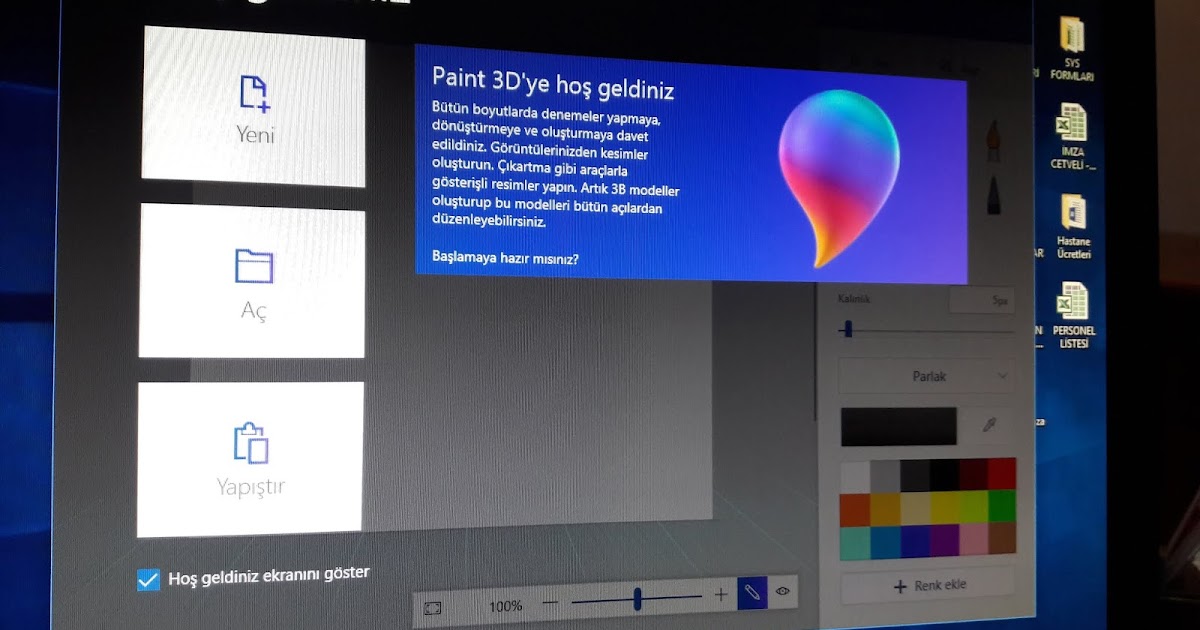
Task: Select the bright red color swatch
Action: 1002,473
